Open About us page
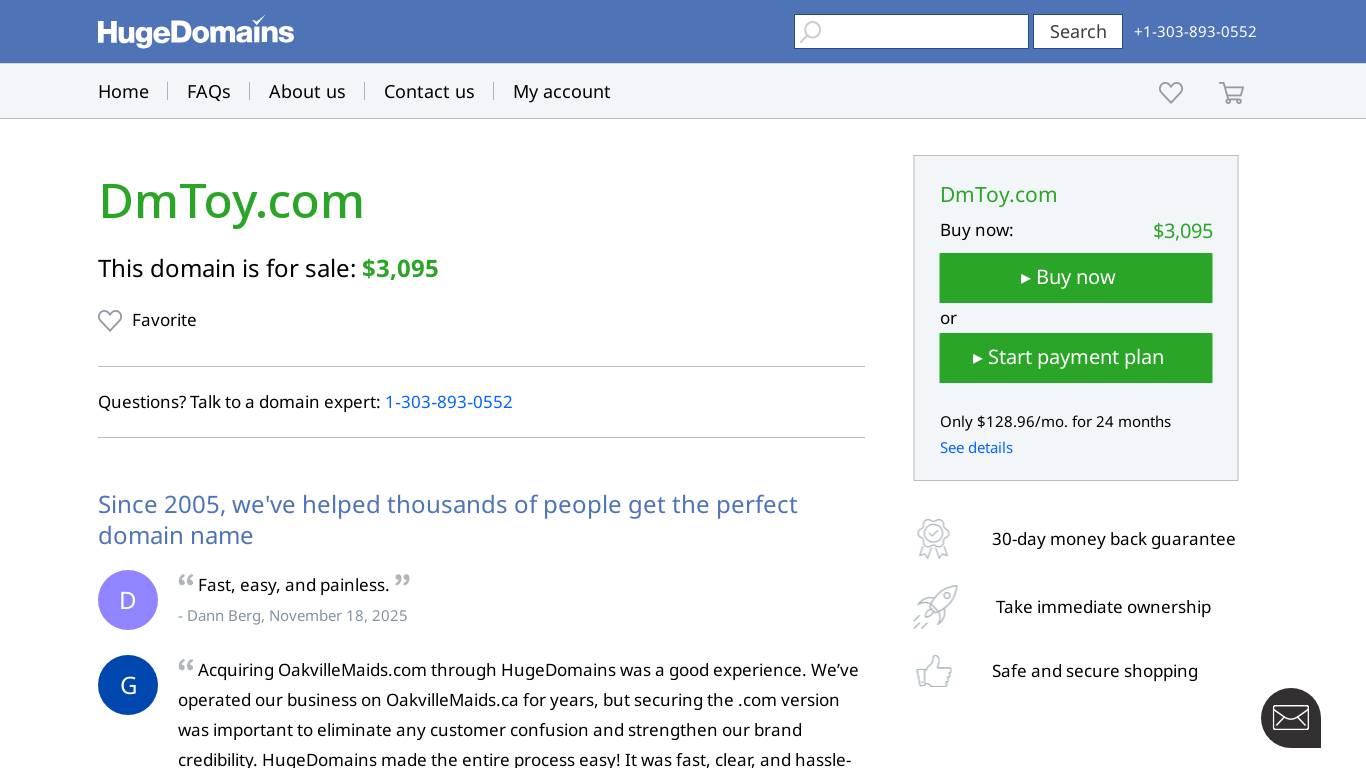Viewport: 1366px width, 768px height. pos(307,91)
